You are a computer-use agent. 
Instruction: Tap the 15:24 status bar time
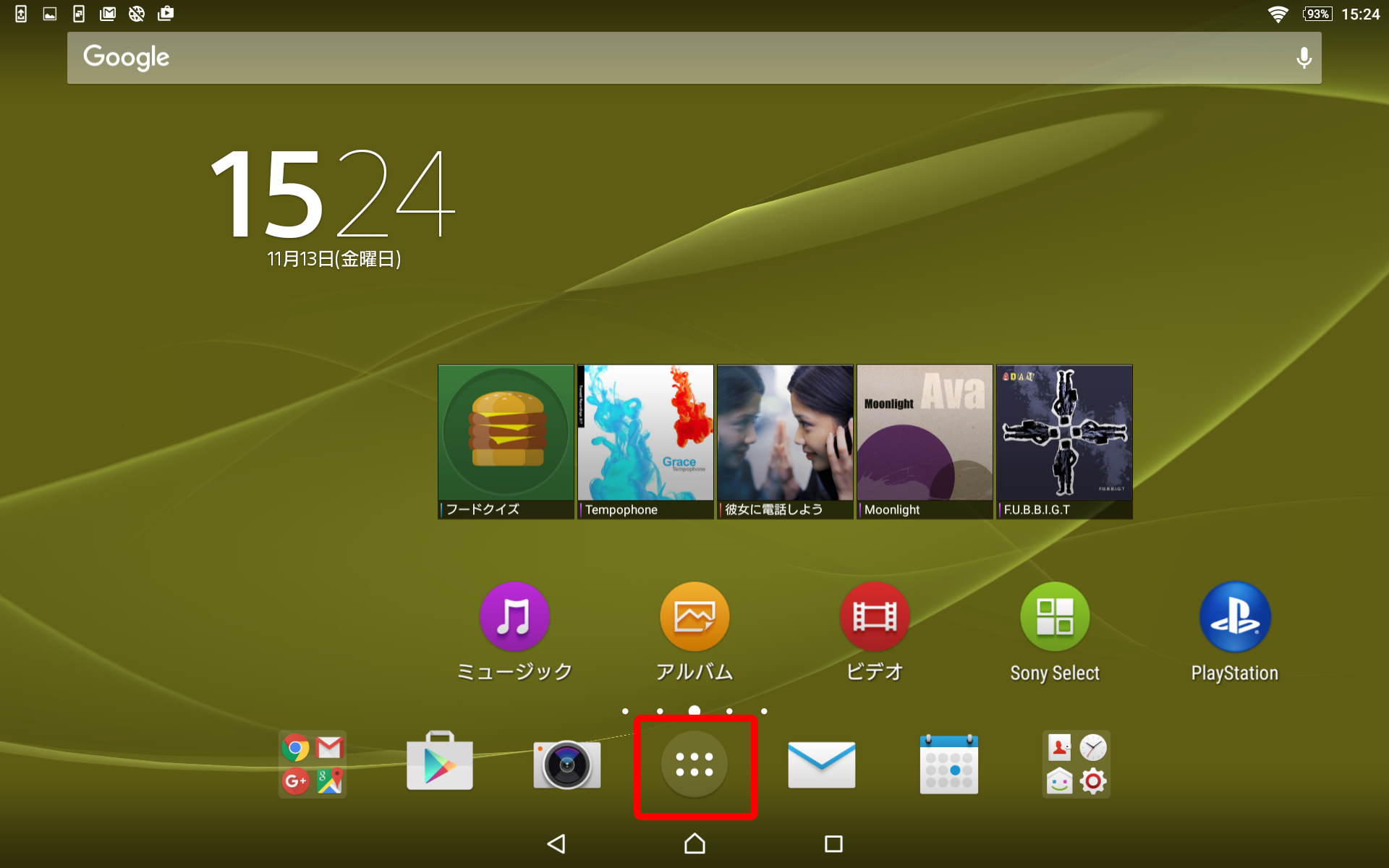tap(1360, 14)
